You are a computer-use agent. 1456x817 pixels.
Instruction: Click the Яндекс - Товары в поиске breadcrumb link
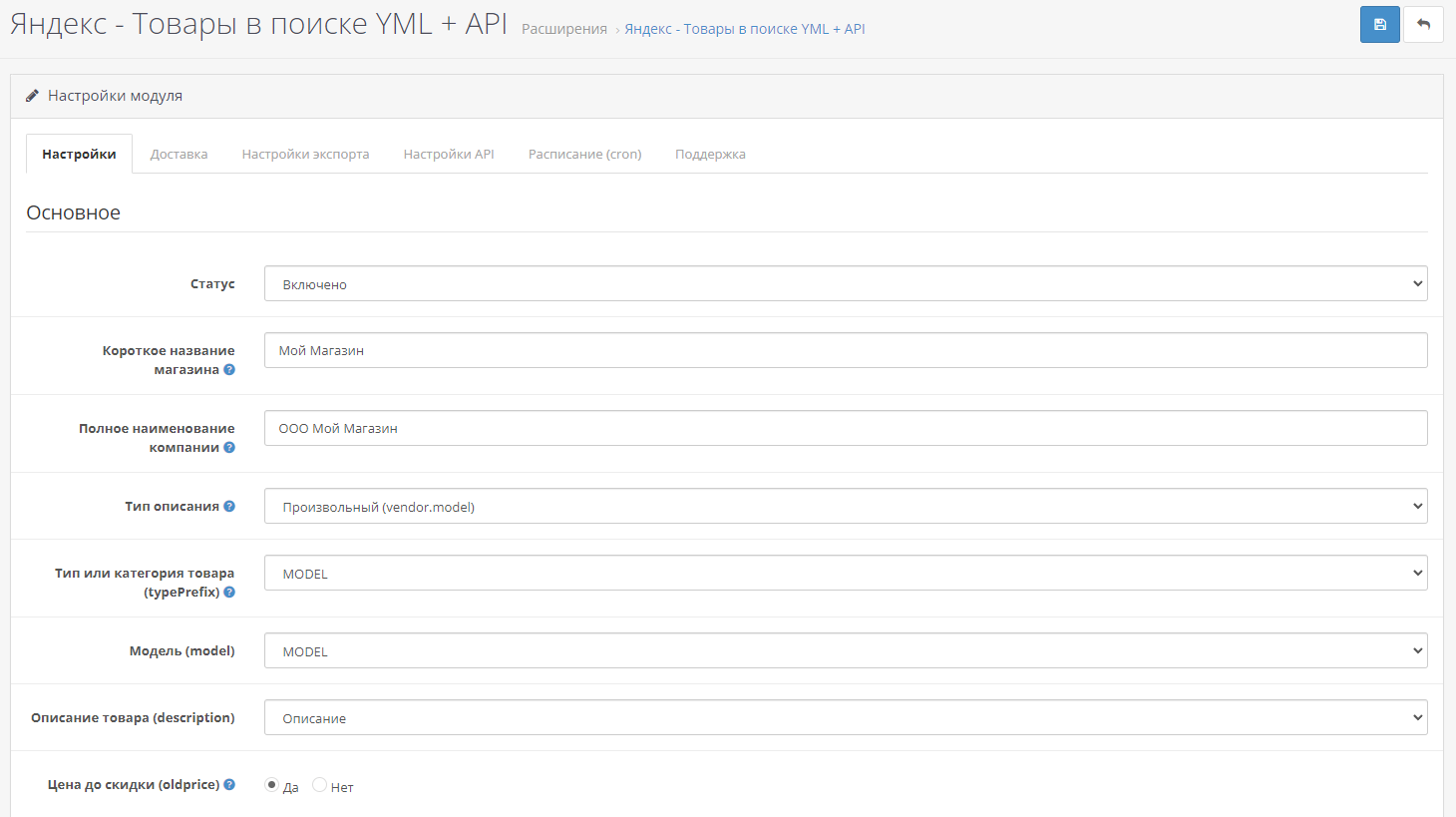[x=745, y=29]
